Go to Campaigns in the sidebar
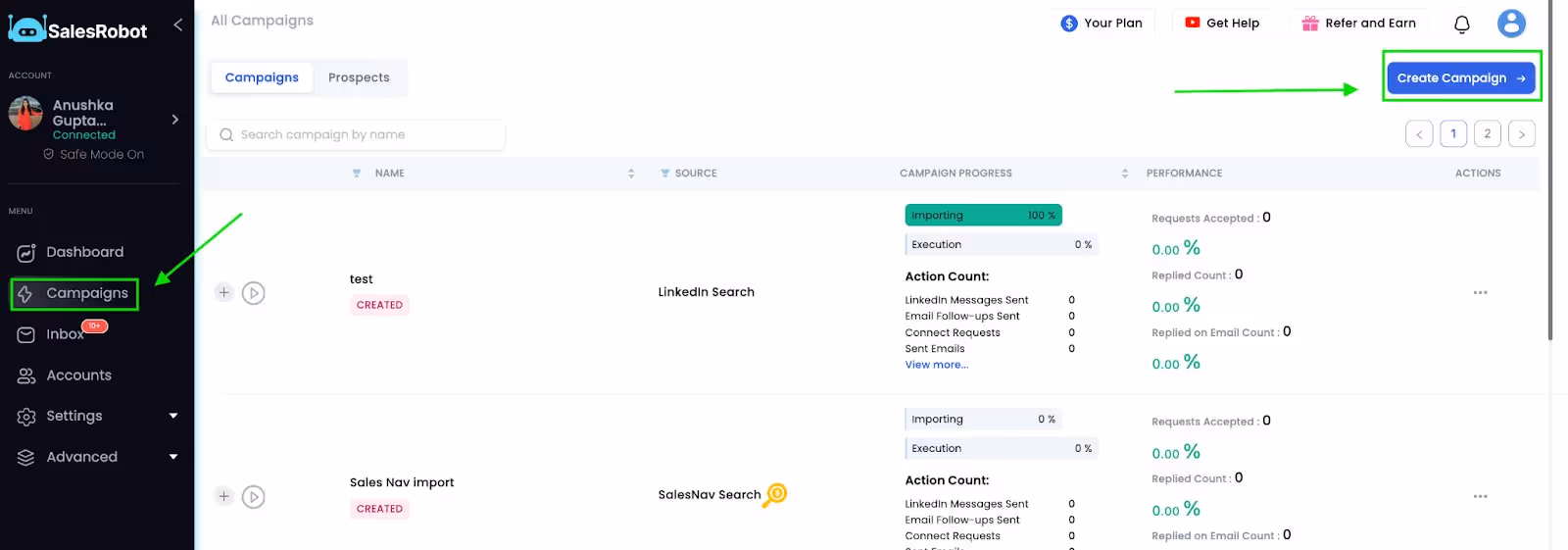This screenshot has width=1568, height=550. 74,293
